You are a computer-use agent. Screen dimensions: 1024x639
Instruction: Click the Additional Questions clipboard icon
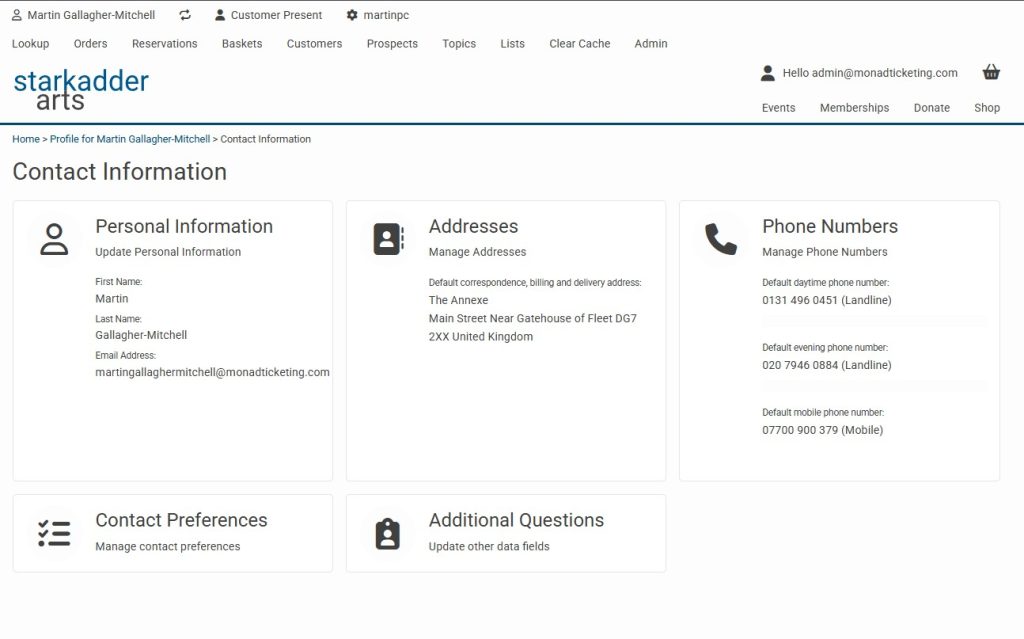pyautogui.click(x=388, y=533)
